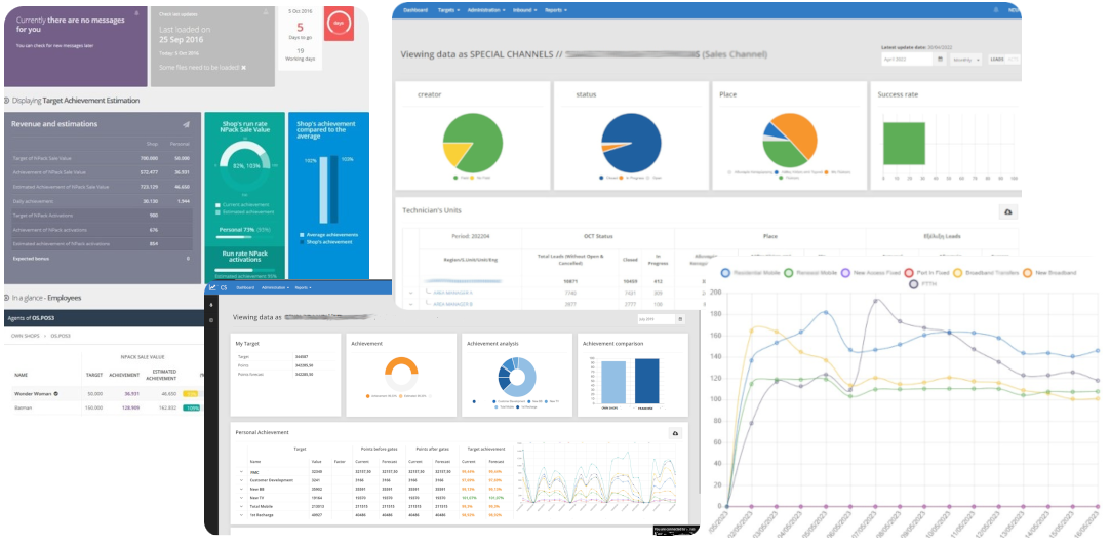Screen dimensions: 1110x544
Task: Open the Monthly period dropdown
Action: click(965, 60)
